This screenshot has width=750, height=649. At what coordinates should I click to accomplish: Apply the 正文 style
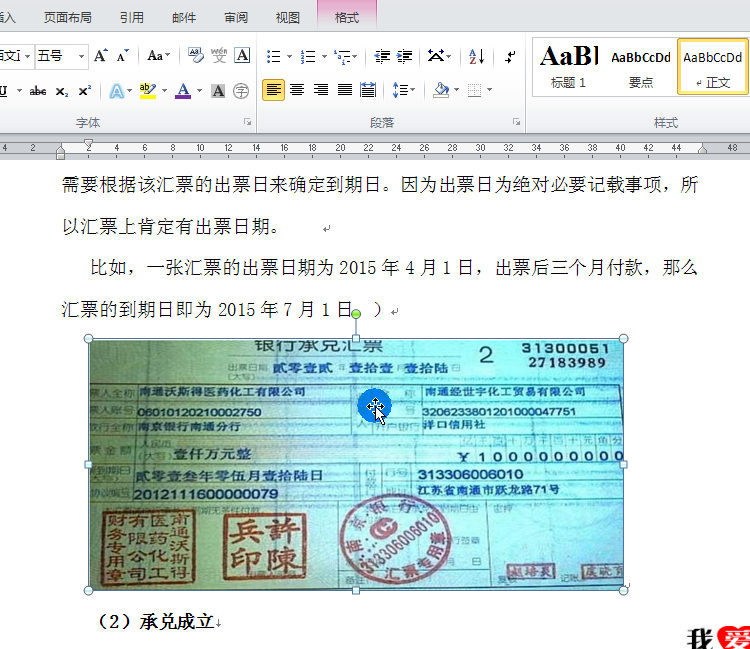[x=713, y=67]
